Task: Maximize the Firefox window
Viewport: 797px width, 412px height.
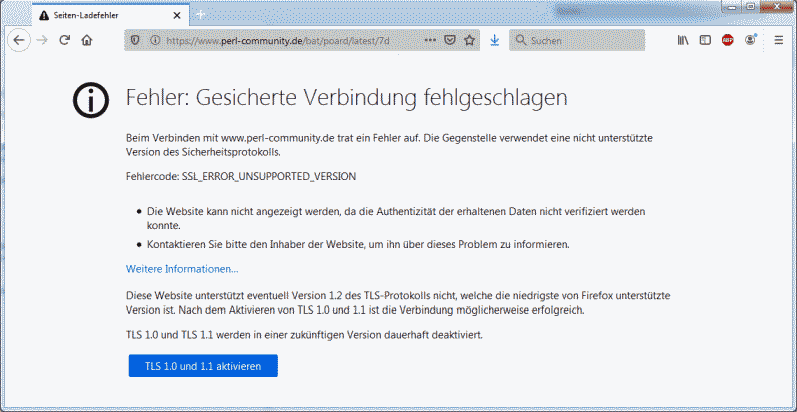Action: [x=750, y=7]
